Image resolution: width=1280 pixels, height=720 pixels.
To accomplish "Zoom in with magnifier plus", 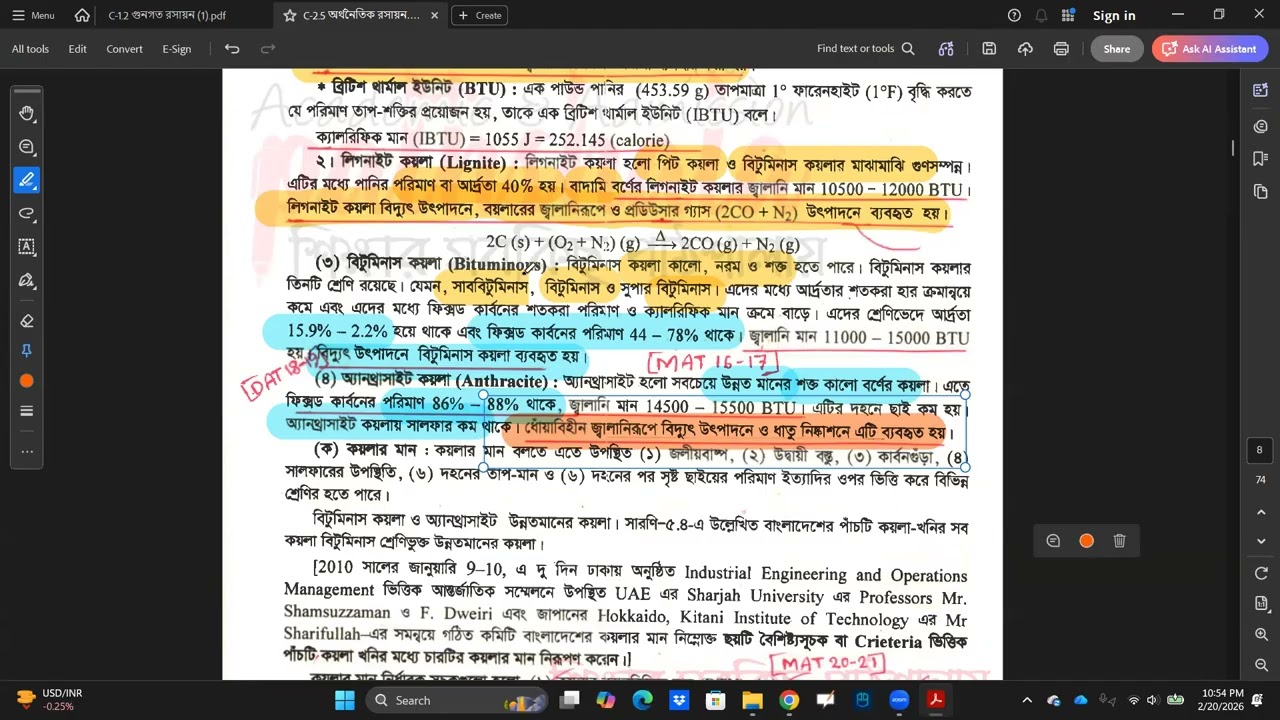I will [x=1260, y=635].
